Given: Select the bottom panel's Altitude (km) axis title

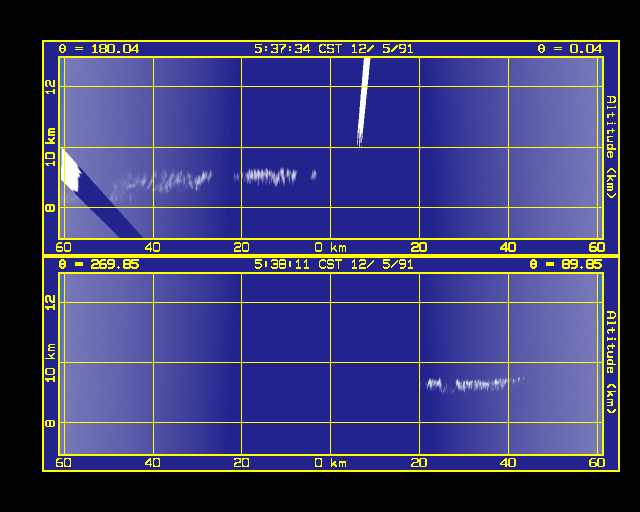Looking at the screenshot, I should point(611,362).
